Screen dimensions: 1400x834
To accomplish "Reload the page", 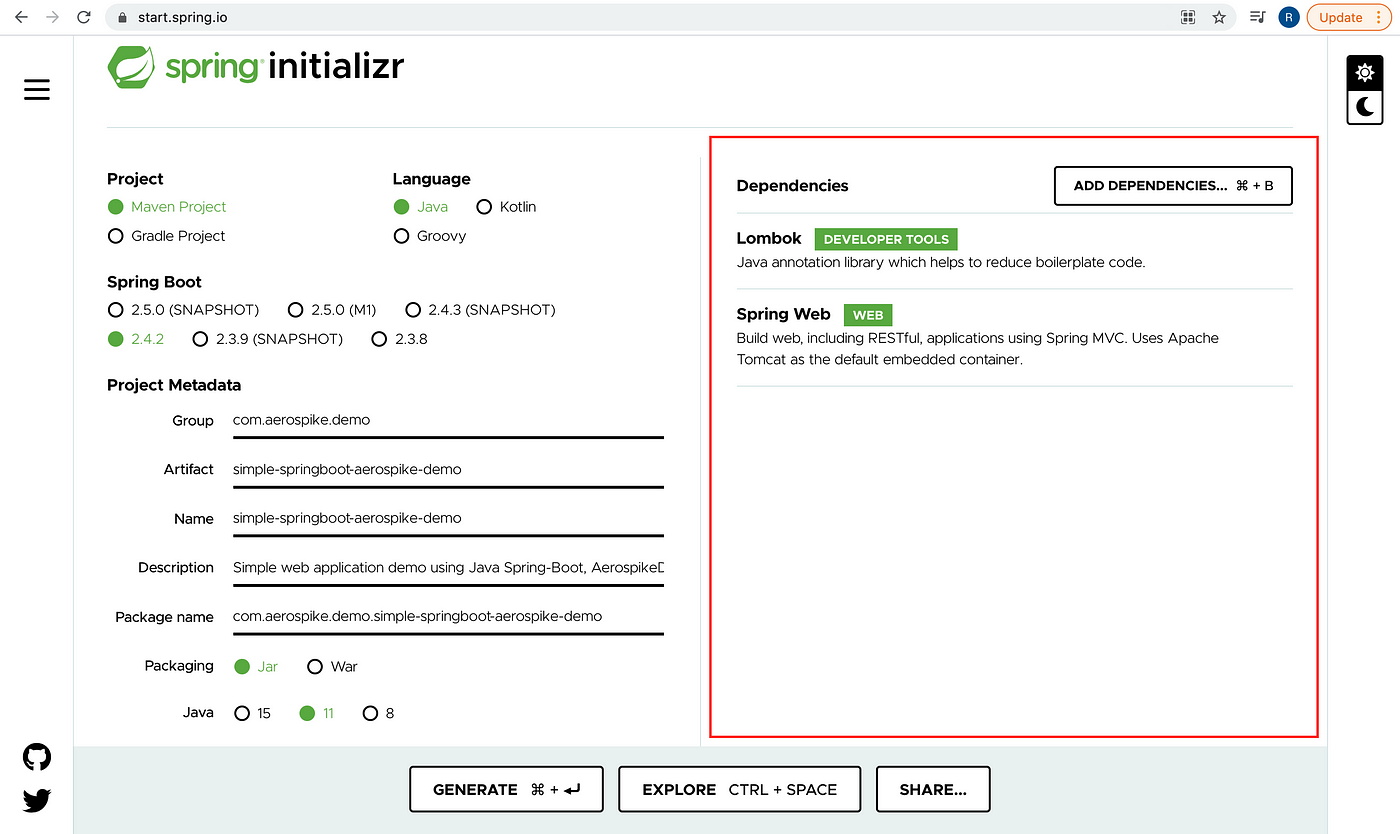I will 84,17.
